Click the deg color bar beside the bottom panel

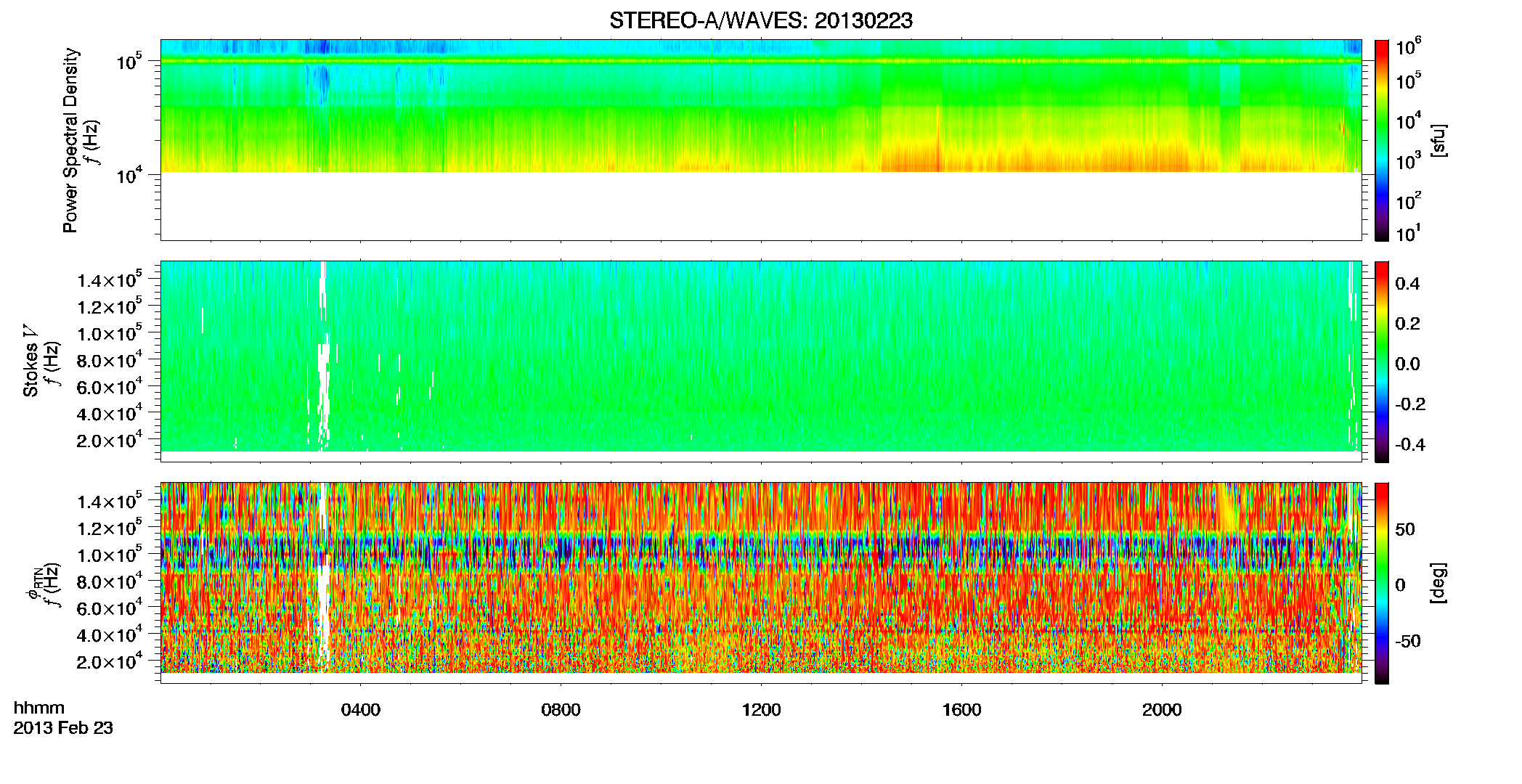pos(1382,583)
